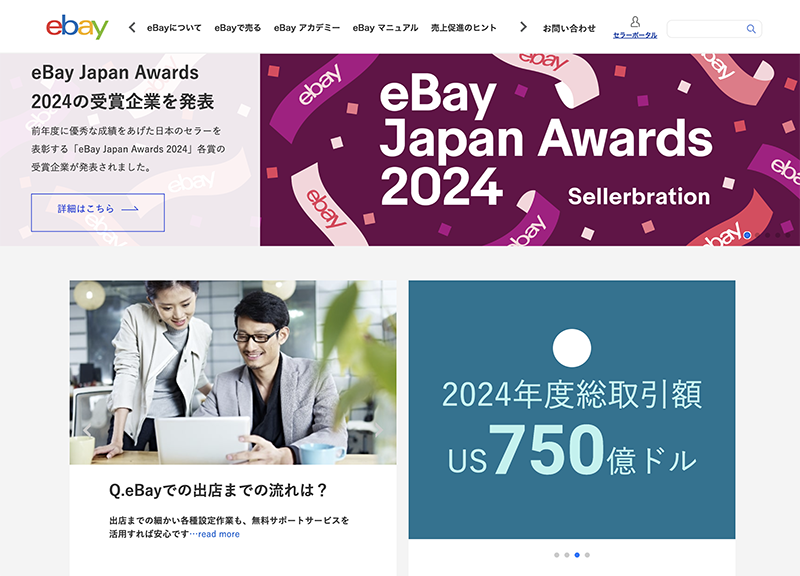Click the magnifying glass search icon
Screen dimensions: 800x576
tap(751, 29)
